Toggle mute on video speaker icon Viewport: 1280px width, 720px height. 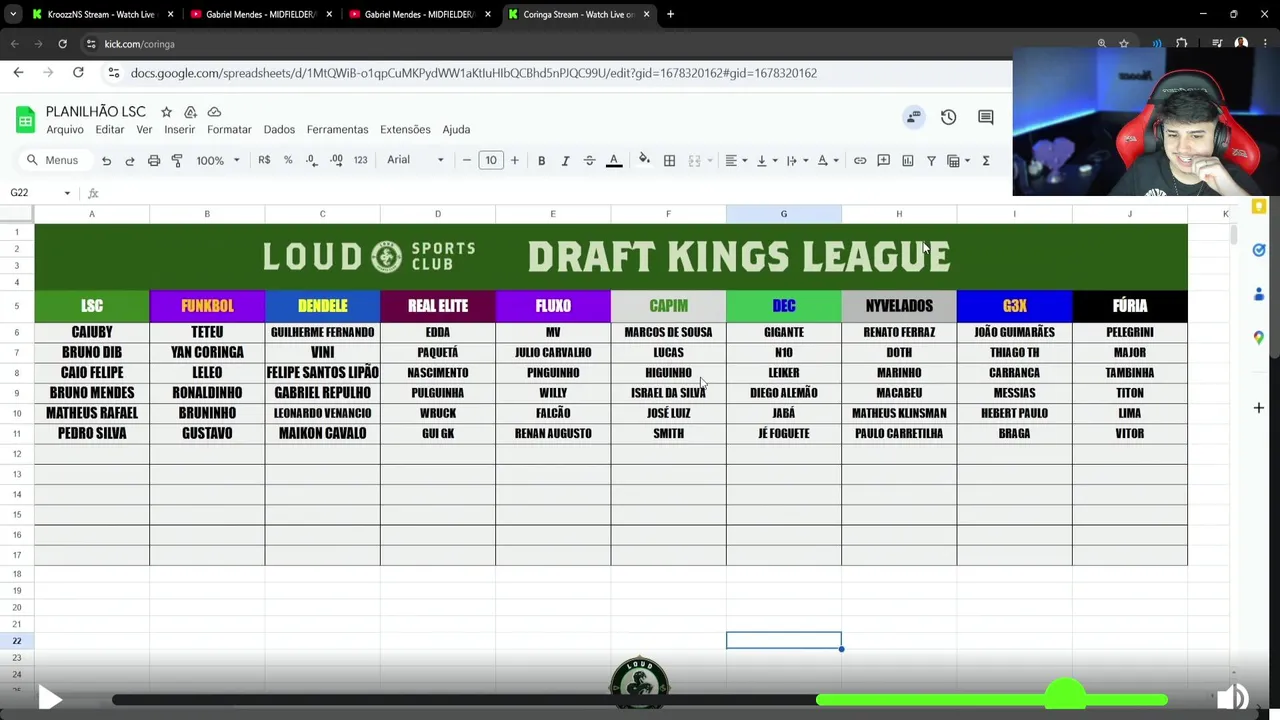[x=1232, y=698]
